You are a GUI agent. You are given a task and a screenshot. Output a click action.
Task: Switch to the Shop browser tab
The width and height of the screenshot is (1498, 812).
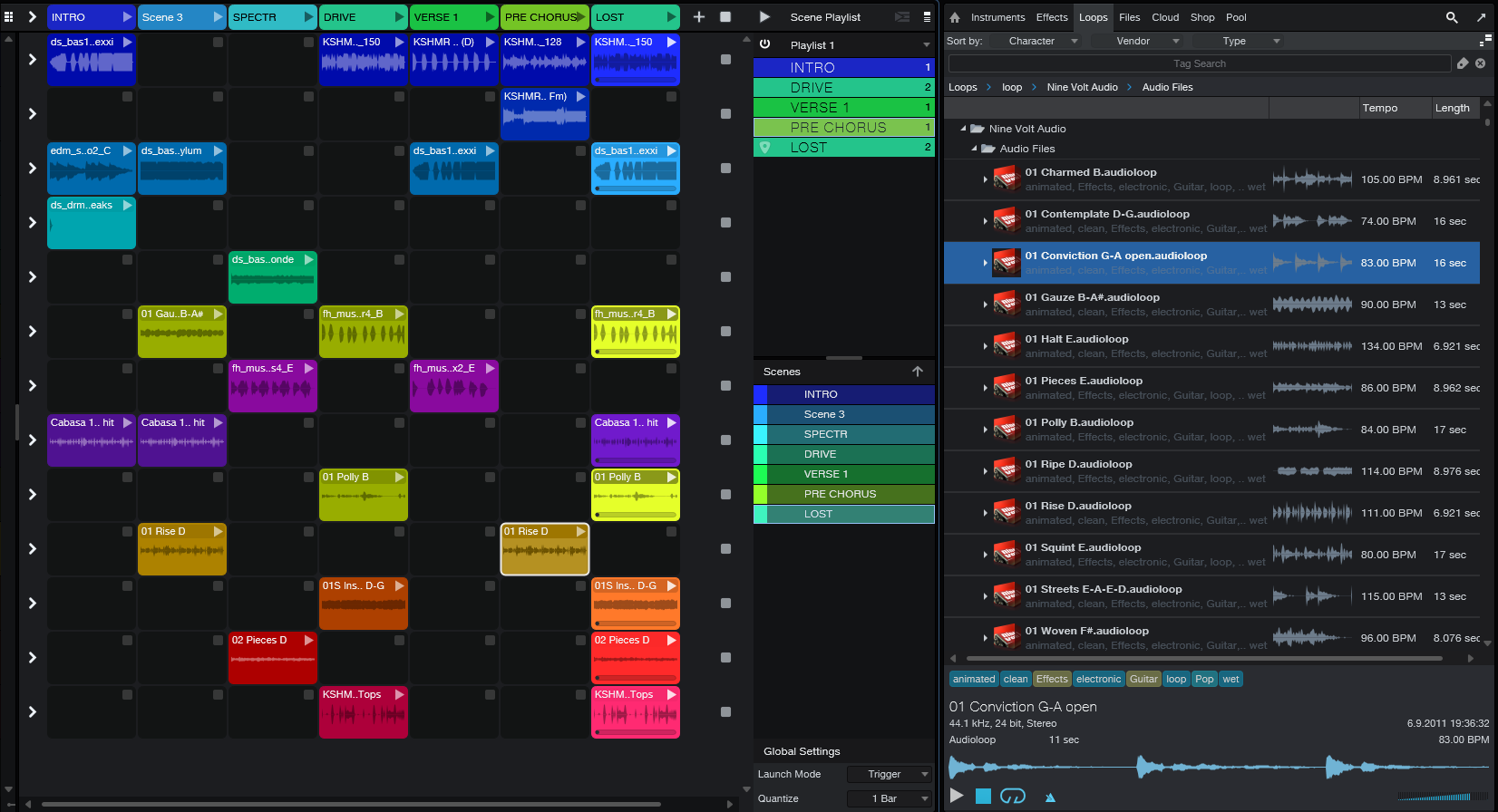(1202, 17)
